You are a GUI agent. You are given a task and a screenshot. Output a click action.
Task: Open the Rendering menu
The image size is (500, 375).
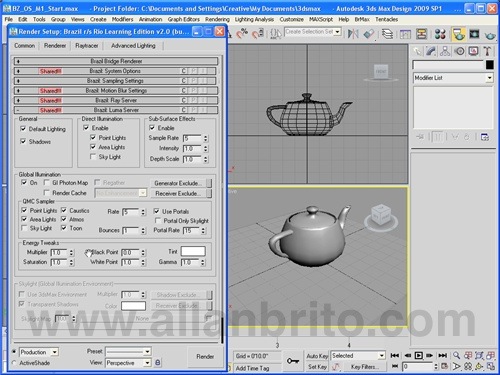point(217,19)
